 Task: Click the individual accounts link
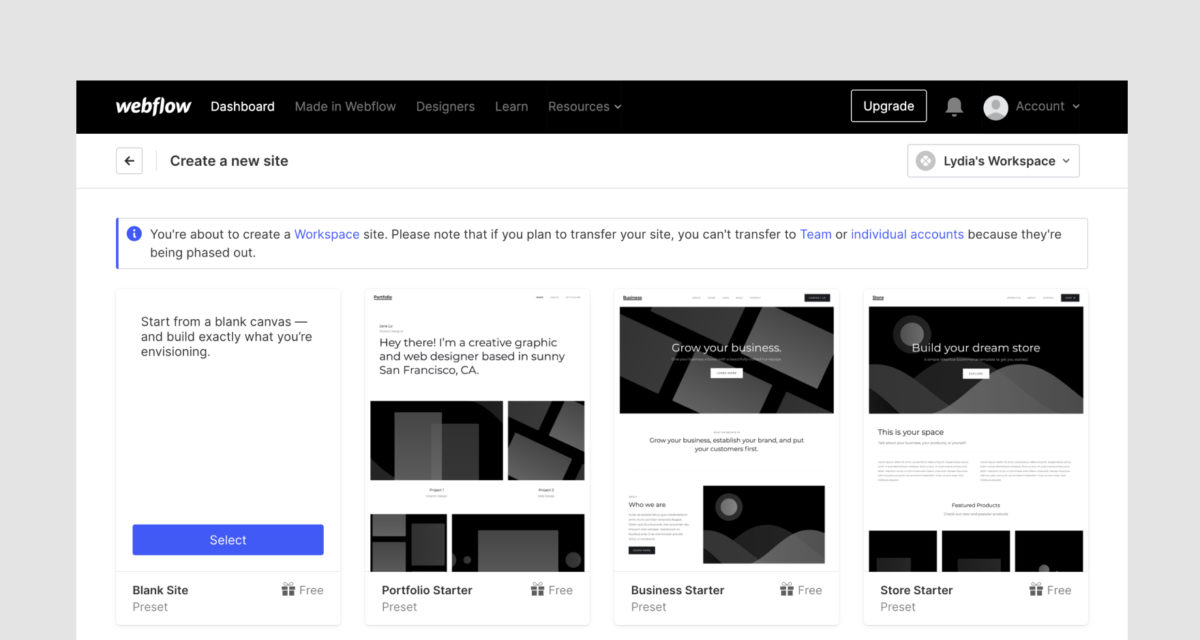[907, 233]
